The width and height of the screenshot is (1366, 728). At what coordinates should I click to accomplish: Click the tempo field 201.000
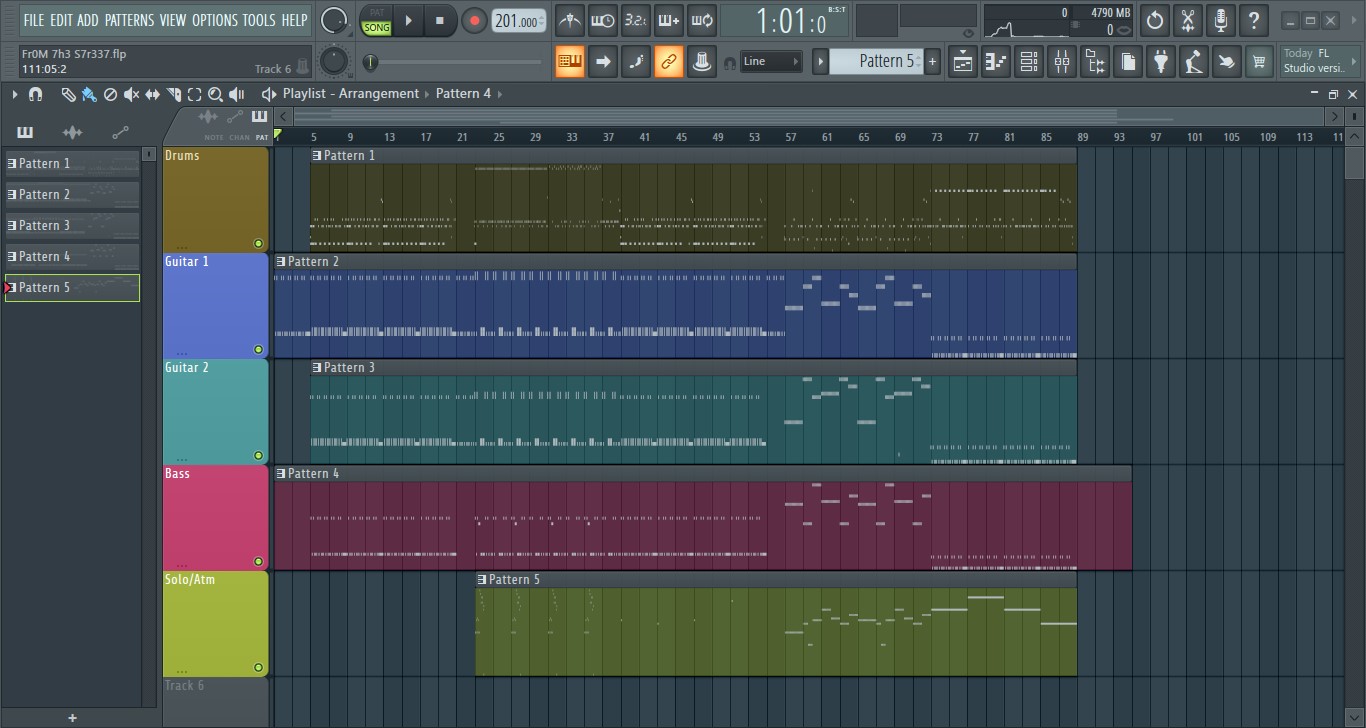pyautogui.click(x=519, y=21)
